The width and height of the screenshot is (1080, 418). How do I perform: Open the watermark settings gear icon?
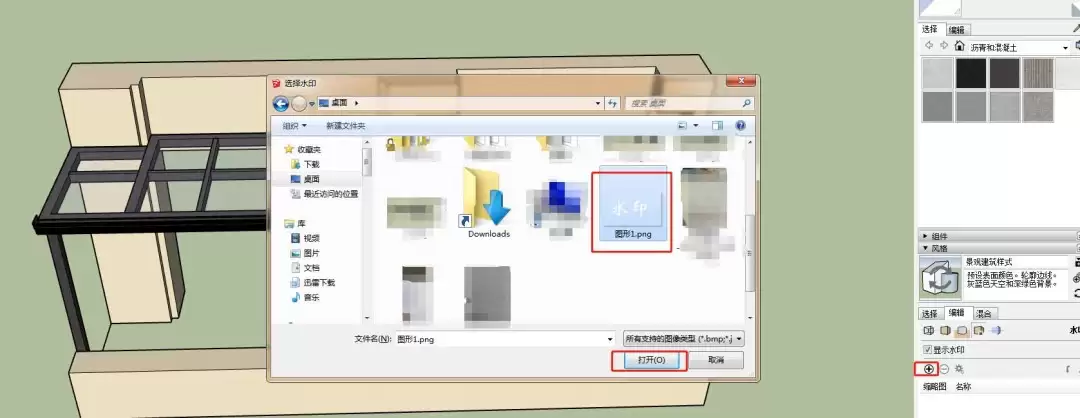coord(959,369)
